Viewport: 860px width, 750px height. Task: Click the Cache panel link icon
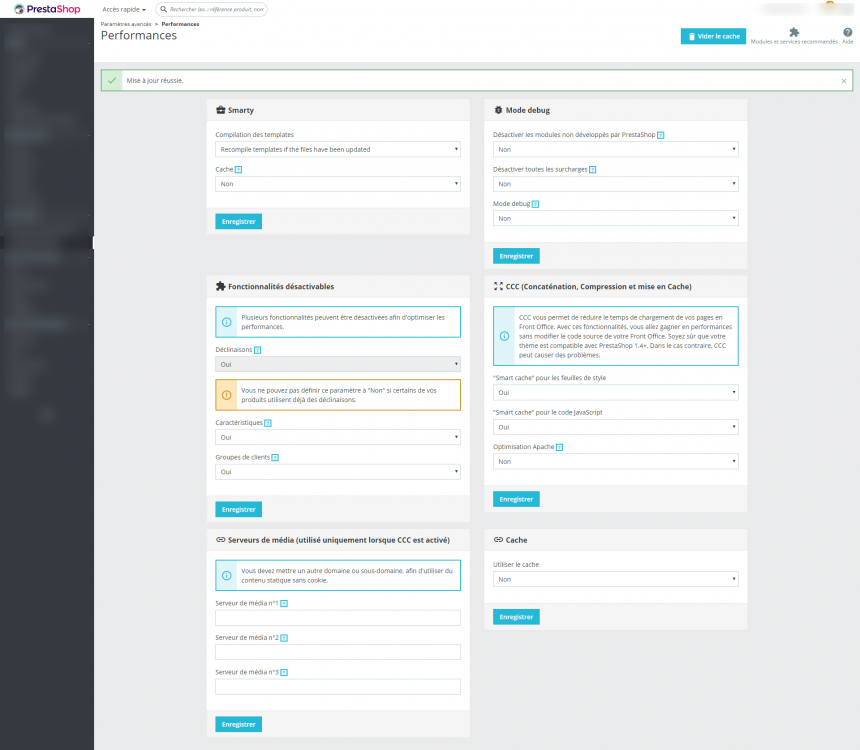pyautogui.click(x=498, y=540)
